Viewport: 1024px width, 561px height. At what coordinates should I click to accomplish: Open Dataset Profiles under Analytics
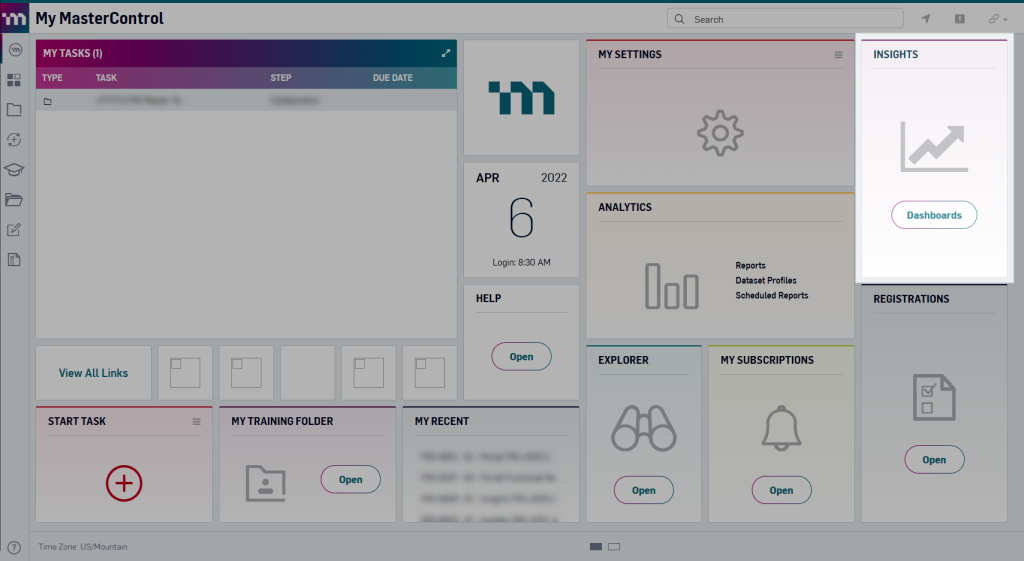coord(766,280)
